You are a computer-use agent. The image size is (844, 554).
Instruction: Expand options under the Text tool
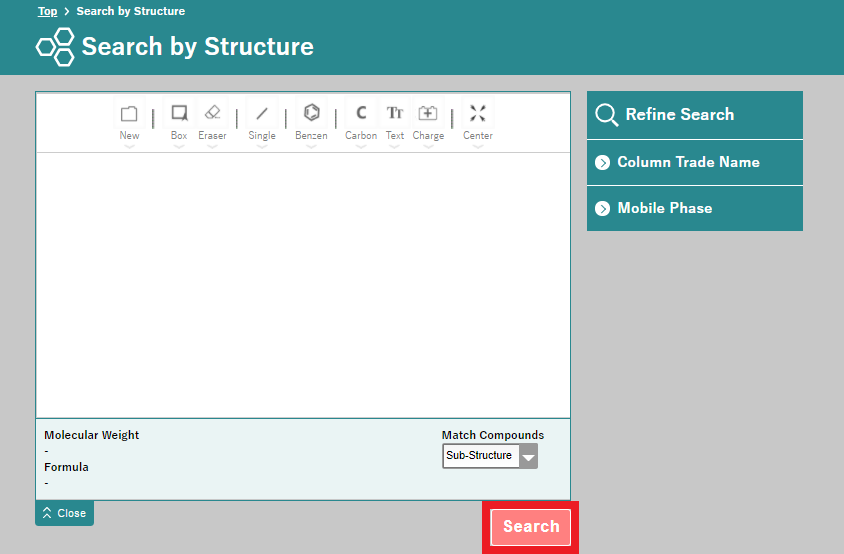click(395, 146)
